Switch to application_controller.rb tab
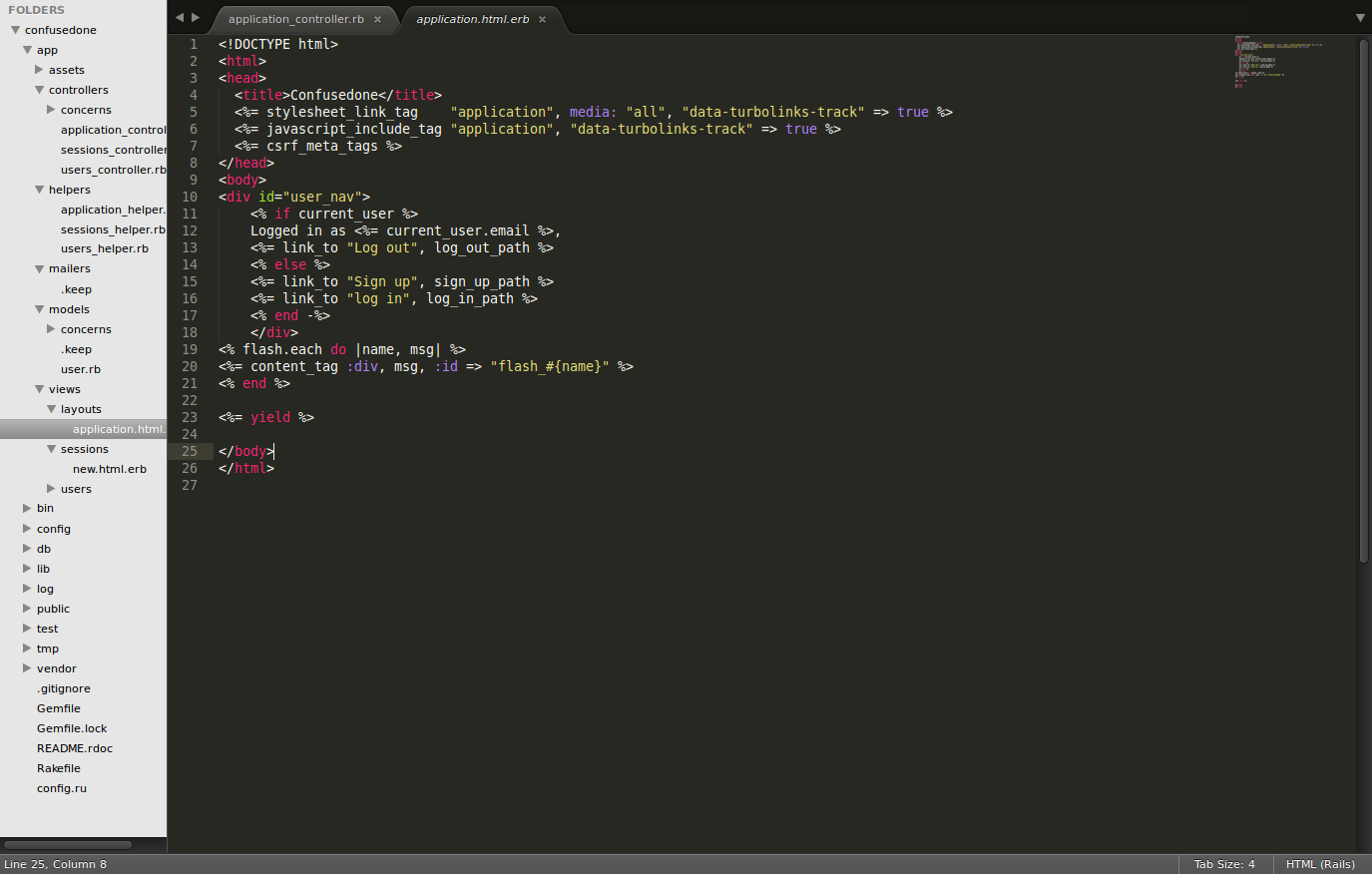The height and width of the screenshot is (874, 1372). [296, 19]
